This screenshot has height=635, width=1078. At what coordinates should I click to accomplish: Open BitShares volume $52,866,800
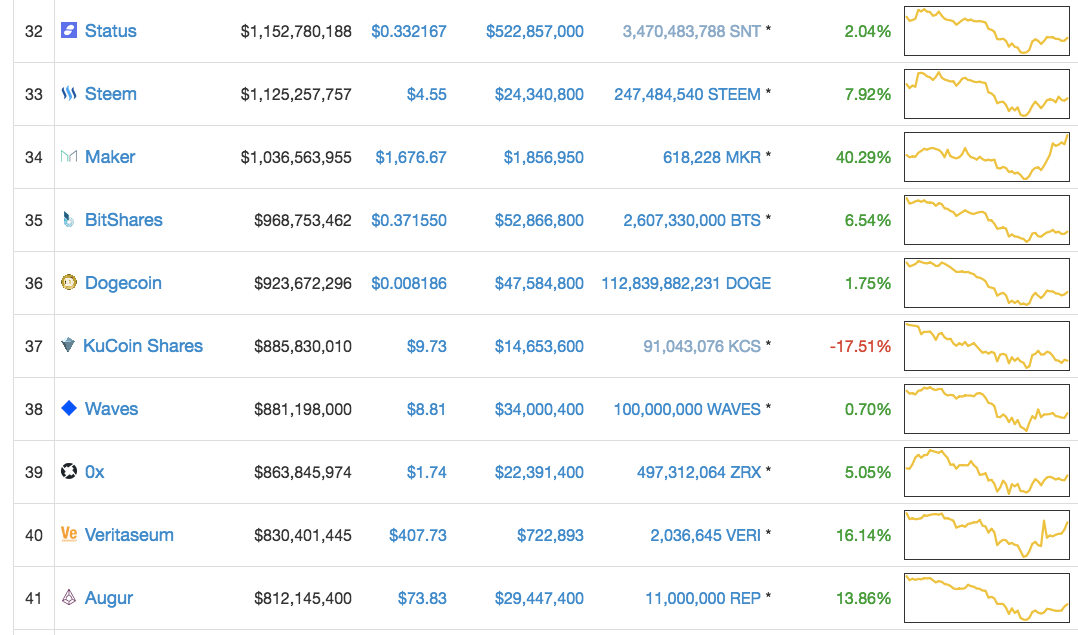point(540,221)
